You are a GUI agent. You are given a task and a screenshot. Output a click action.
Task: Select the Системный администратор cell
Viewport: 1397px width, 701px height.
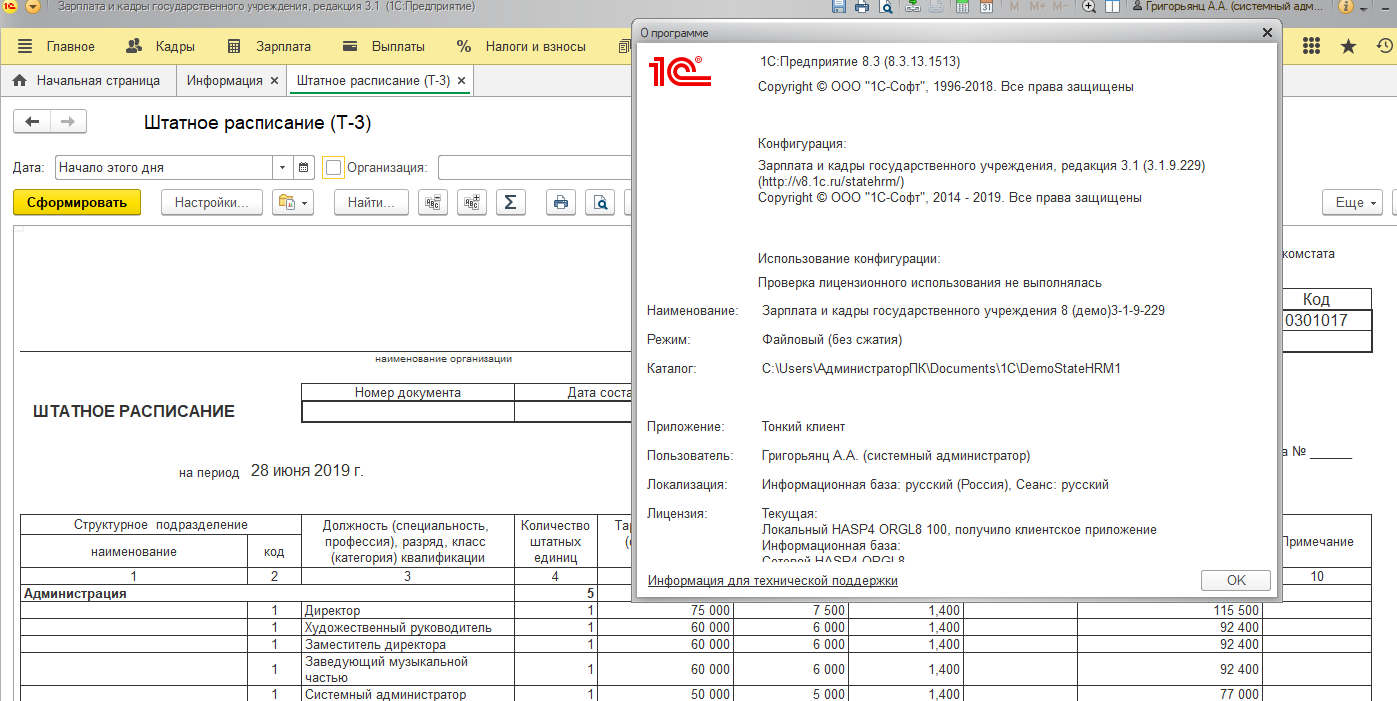pyautogui.click(x=408, y=694)
